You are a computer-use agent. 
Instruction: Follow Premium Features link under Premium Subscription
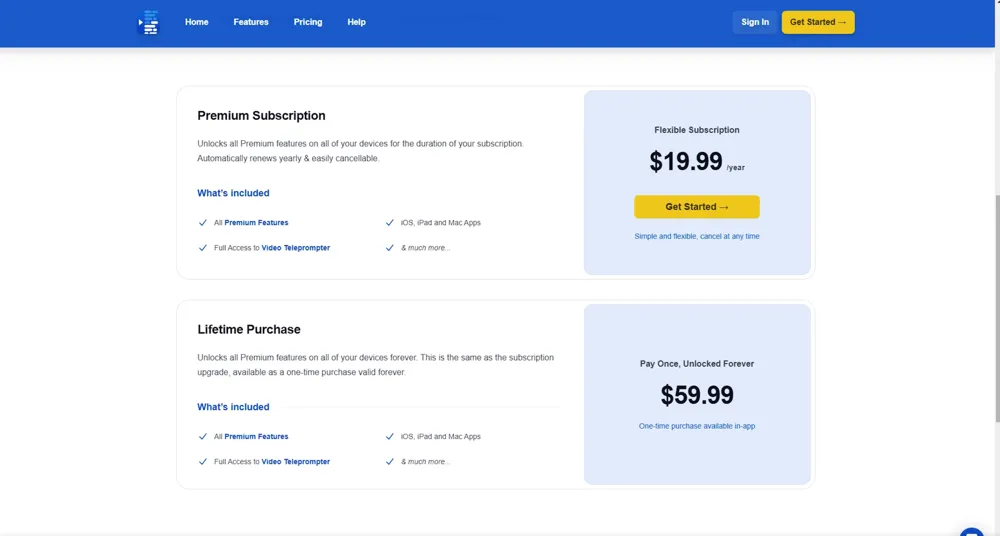(256, 223)
